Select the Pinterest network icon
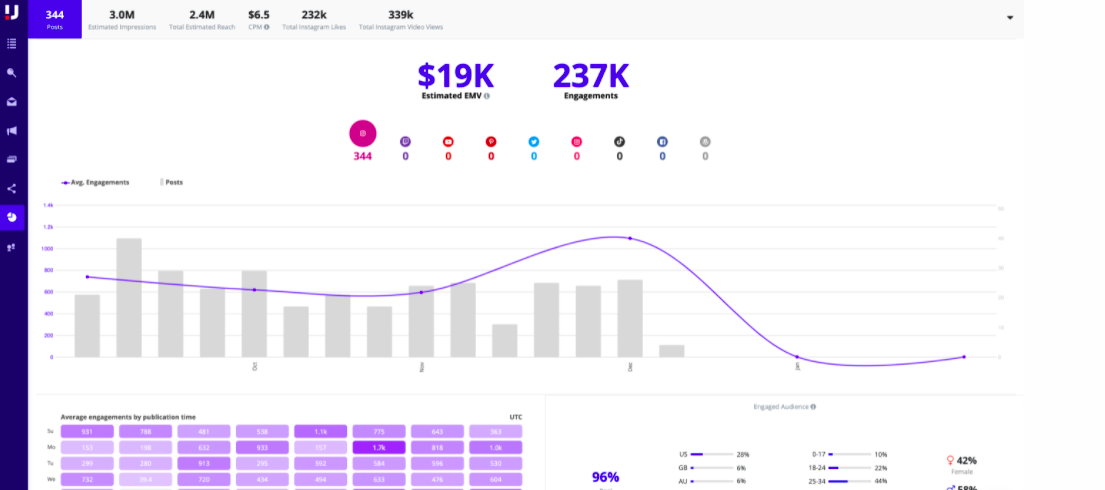This screenshot has height=490, width=1105. tap(491, 142)
